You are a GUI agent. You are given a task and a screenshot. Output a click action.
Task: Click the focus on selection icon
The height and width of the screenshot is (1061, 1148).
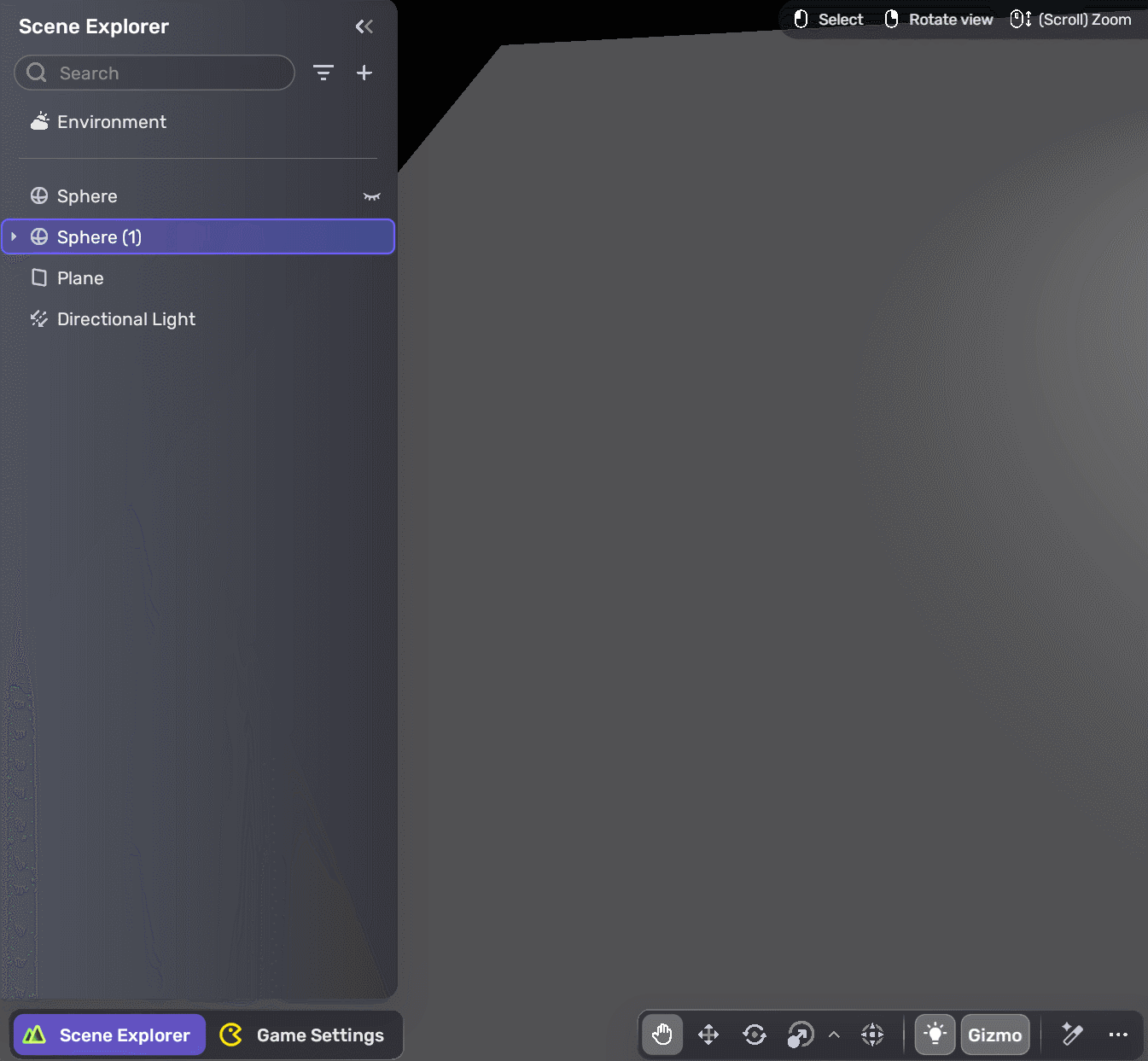point(872,1035)
